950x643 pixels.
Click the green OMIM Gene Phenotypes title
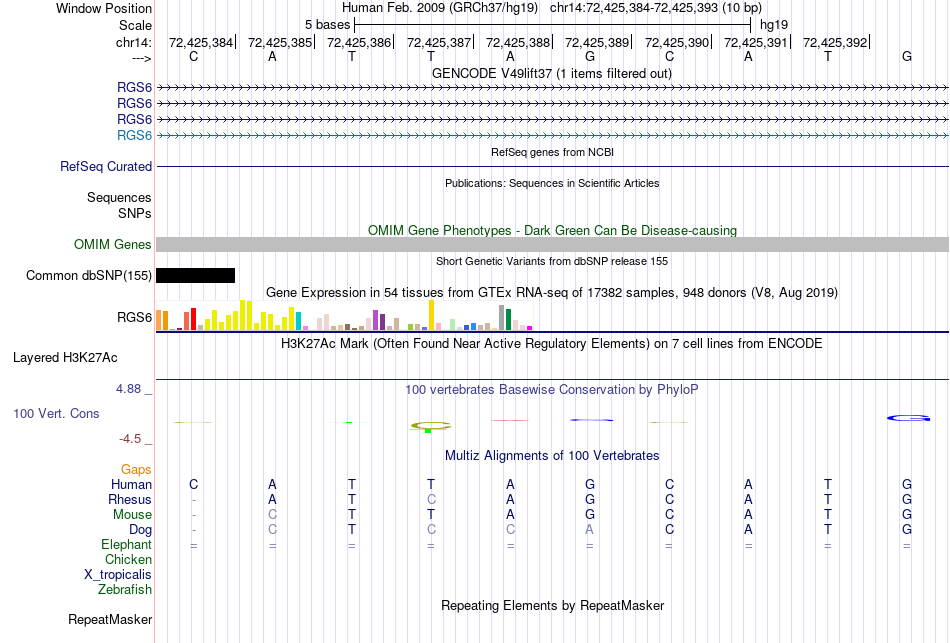coord(552,230)
